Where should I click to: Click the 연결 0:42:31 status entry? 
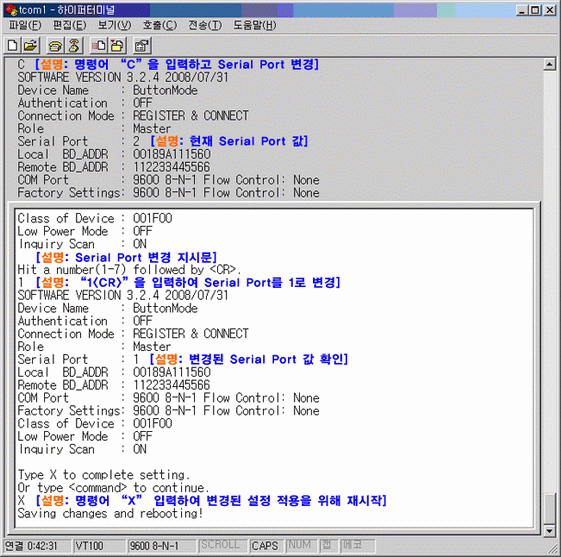pos(37,546)
